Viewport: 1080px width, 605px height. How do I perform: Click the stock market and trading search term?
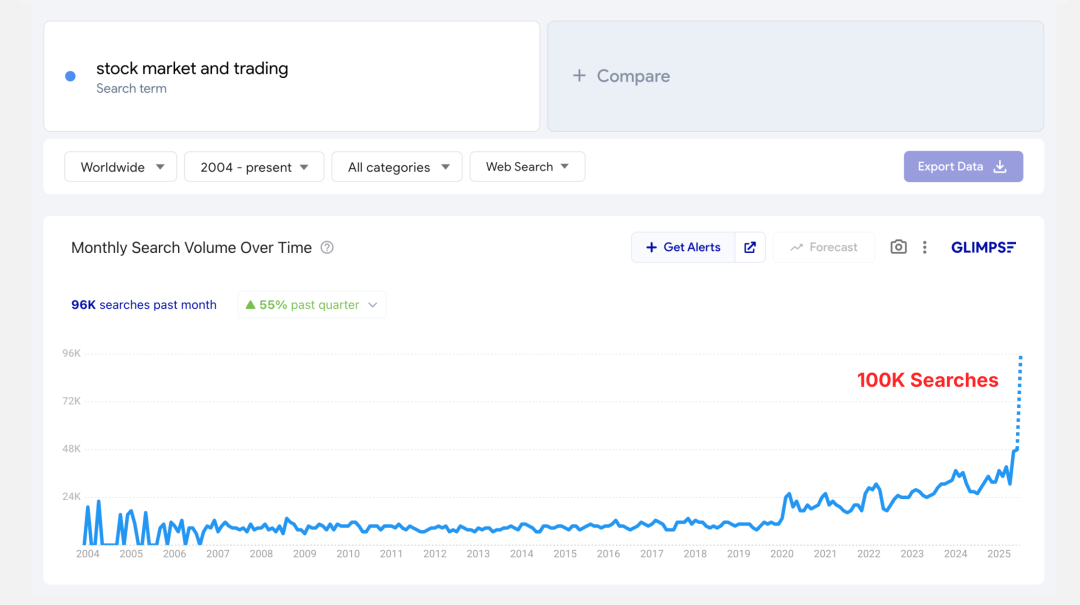pos(192,69)
